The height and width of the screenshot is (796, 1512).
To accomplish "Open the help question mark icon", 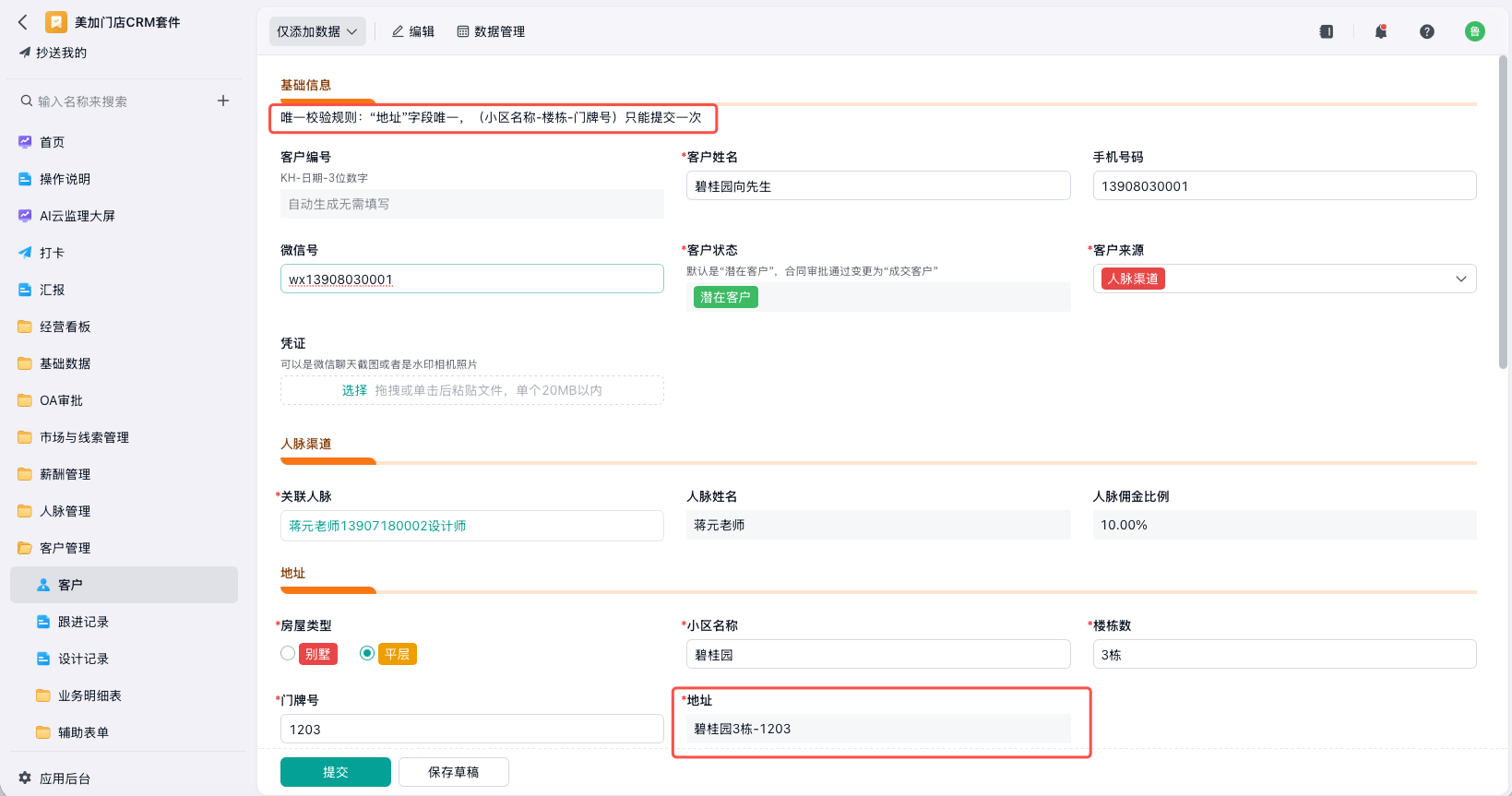I will tap(1427, 31).
